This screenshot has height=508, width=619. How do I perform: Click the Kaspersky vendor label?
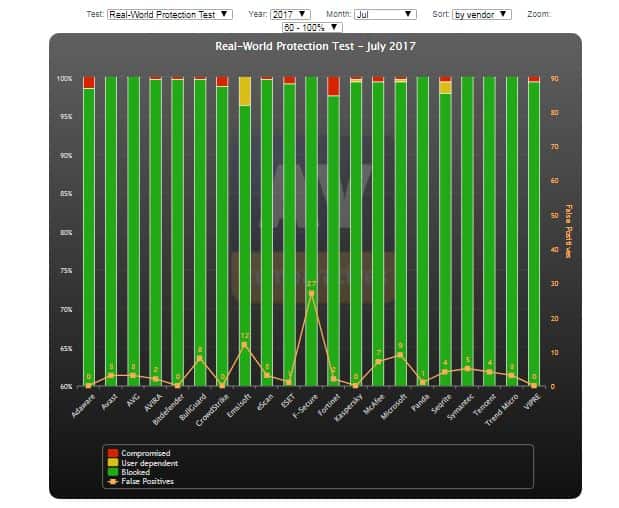pyautogui.click(x=348, y=408)
